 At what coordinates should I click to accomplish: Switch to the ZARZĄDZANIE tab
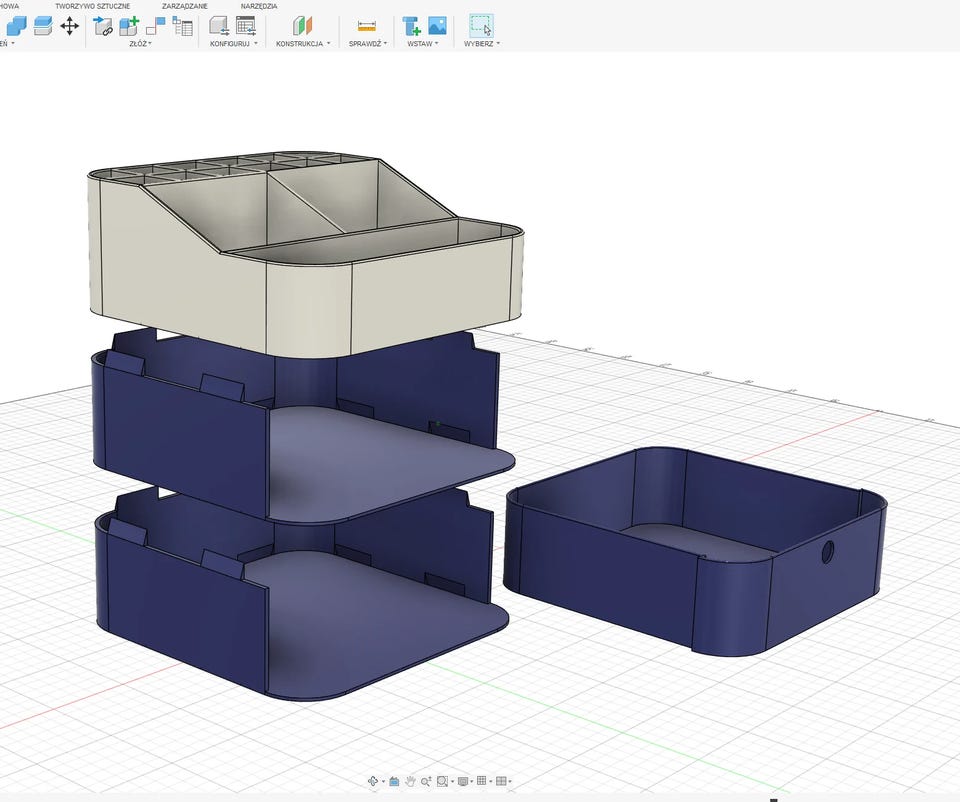click(184, 6)
